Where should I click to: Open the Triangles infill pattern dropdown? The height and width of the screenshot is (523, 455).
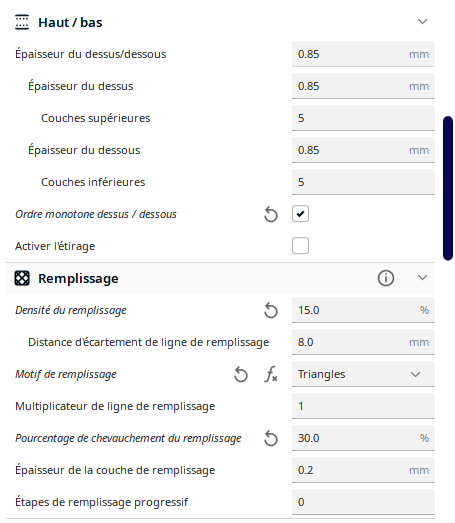point(363,374)
